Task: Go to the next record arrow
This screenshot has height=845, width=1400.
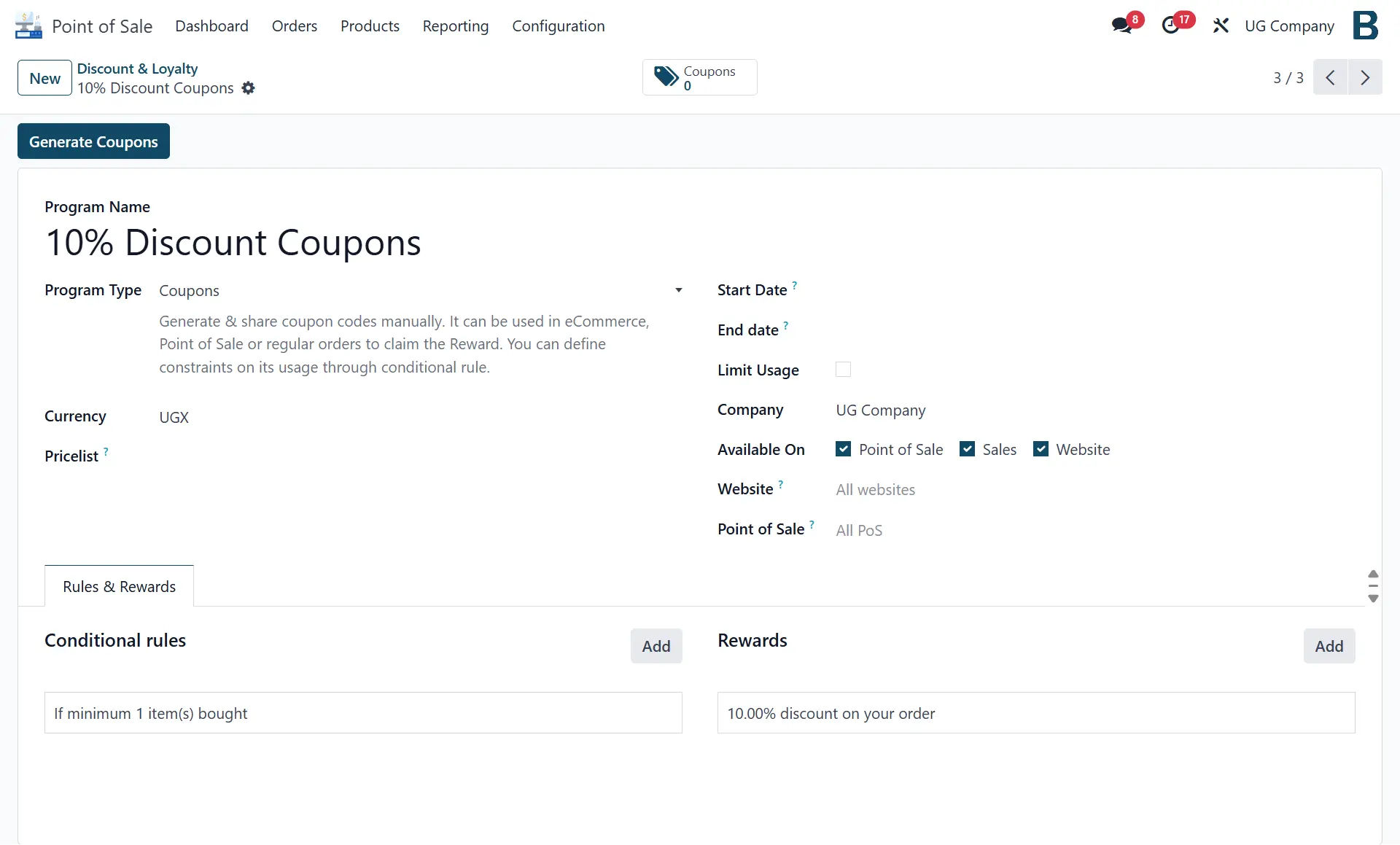Action: point(1365,77)
